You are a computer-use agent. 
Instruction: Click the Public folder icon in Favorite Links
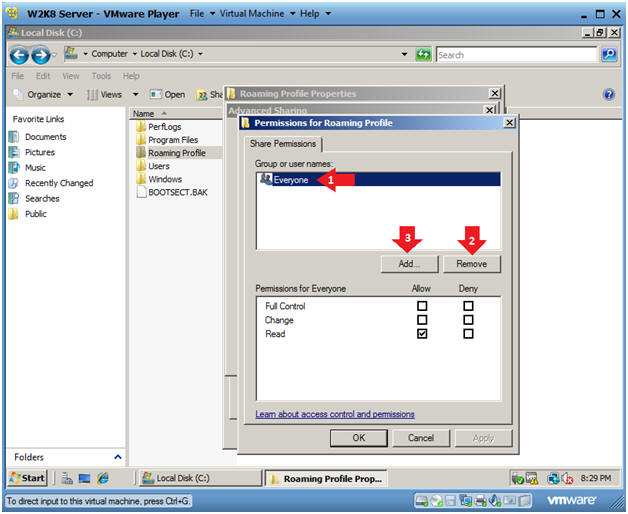coord(14,214)
